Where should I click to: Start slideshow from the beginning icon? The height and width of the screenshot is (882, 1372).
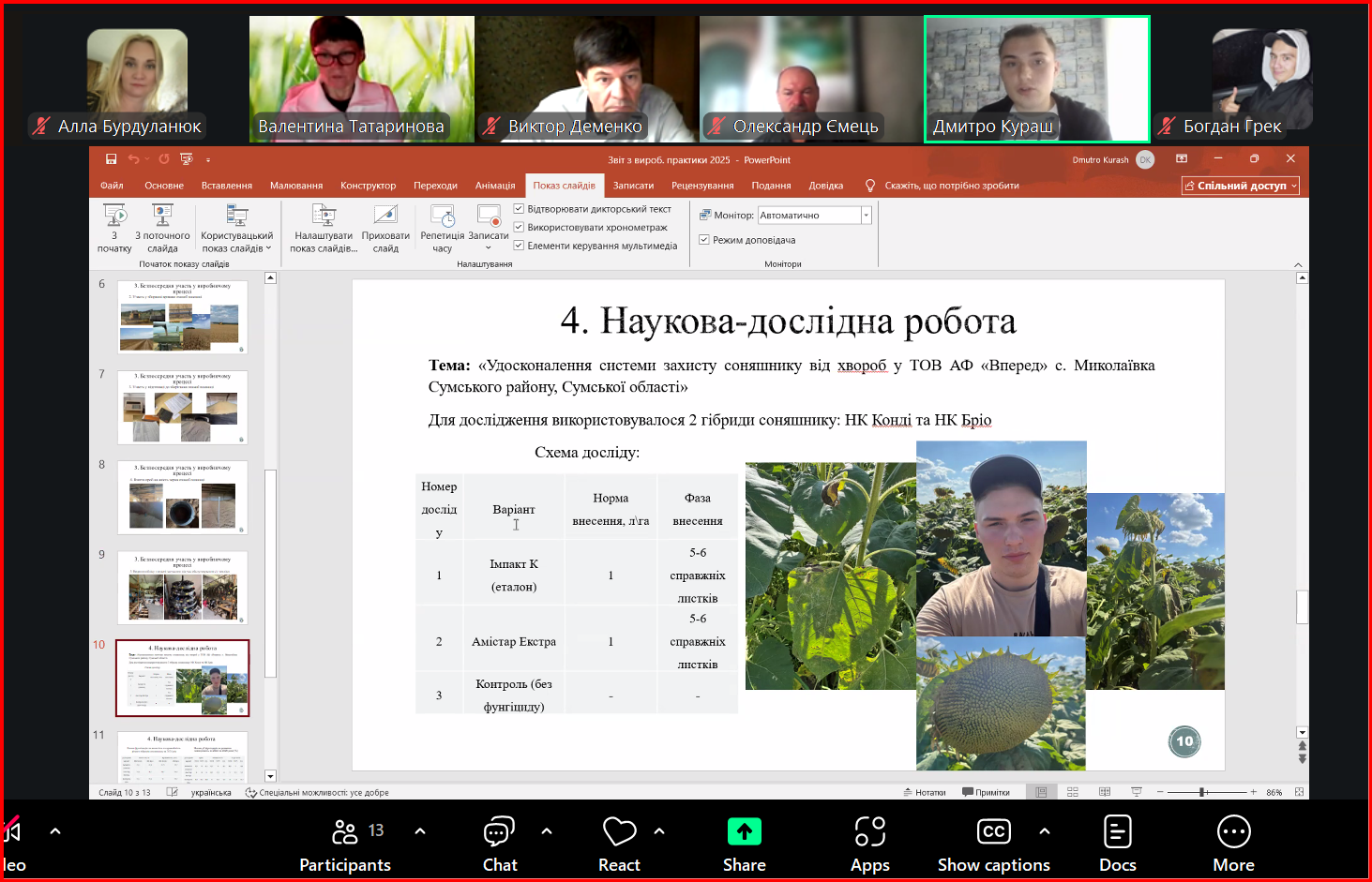click(x=114, y=217)
